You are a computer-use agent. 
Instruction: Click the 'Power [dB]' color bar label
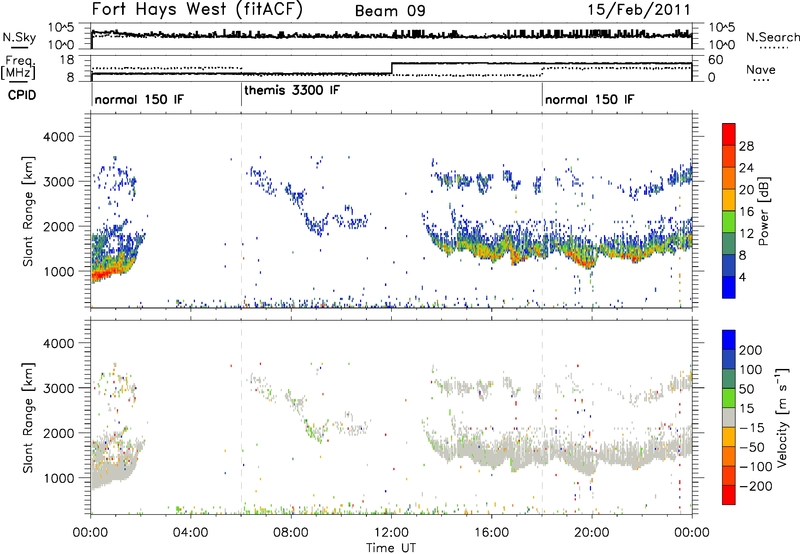(x=764, y=211)
